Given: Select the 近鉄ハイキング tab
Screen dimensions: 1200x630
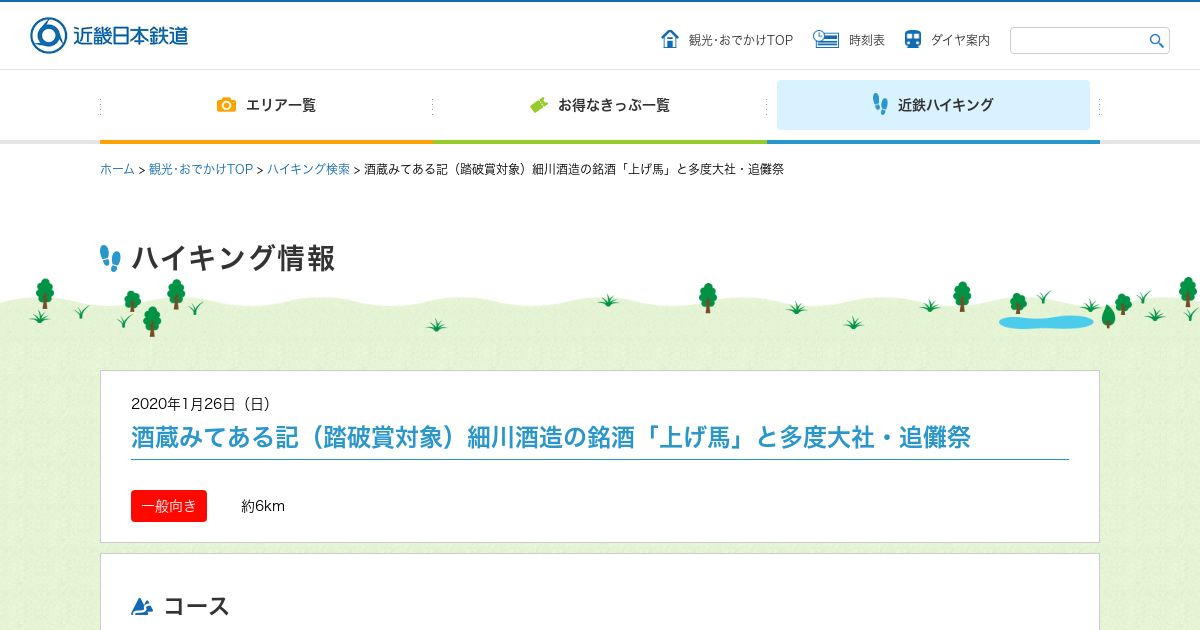Looking at the screenshot, I should coord(933,105).
